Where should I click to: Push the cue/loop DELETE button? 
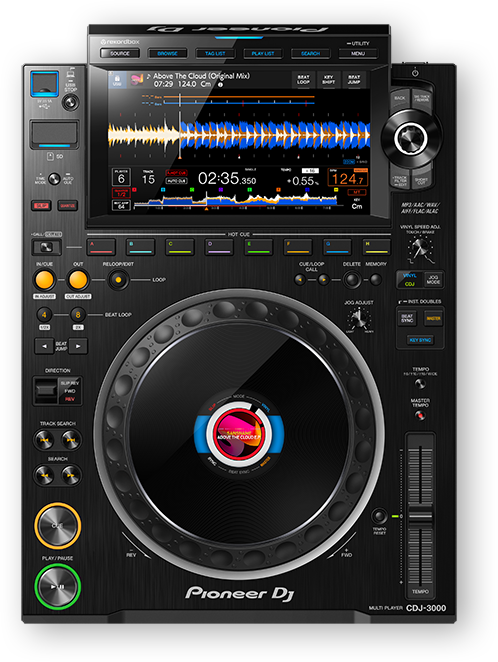click(x=352, y=279)
